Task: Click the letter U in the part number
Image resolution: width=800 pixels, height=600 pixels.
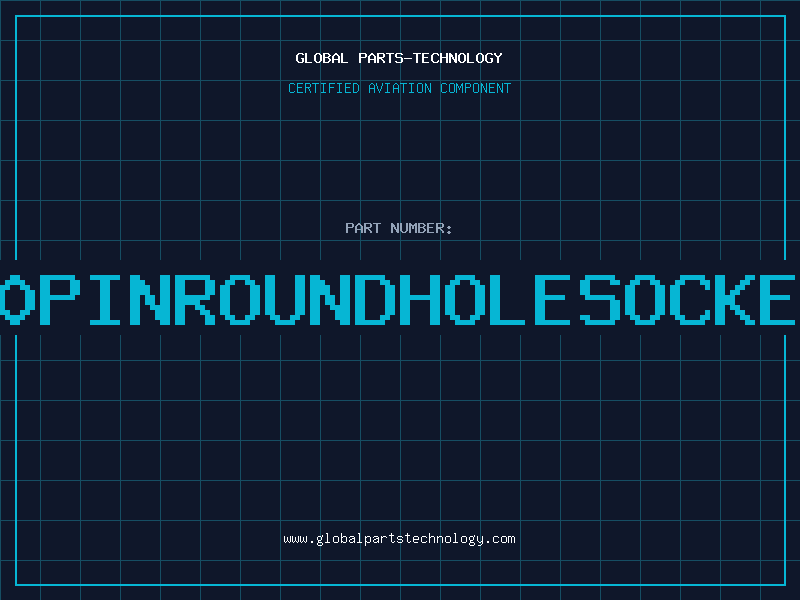Action: coord(281,298)
